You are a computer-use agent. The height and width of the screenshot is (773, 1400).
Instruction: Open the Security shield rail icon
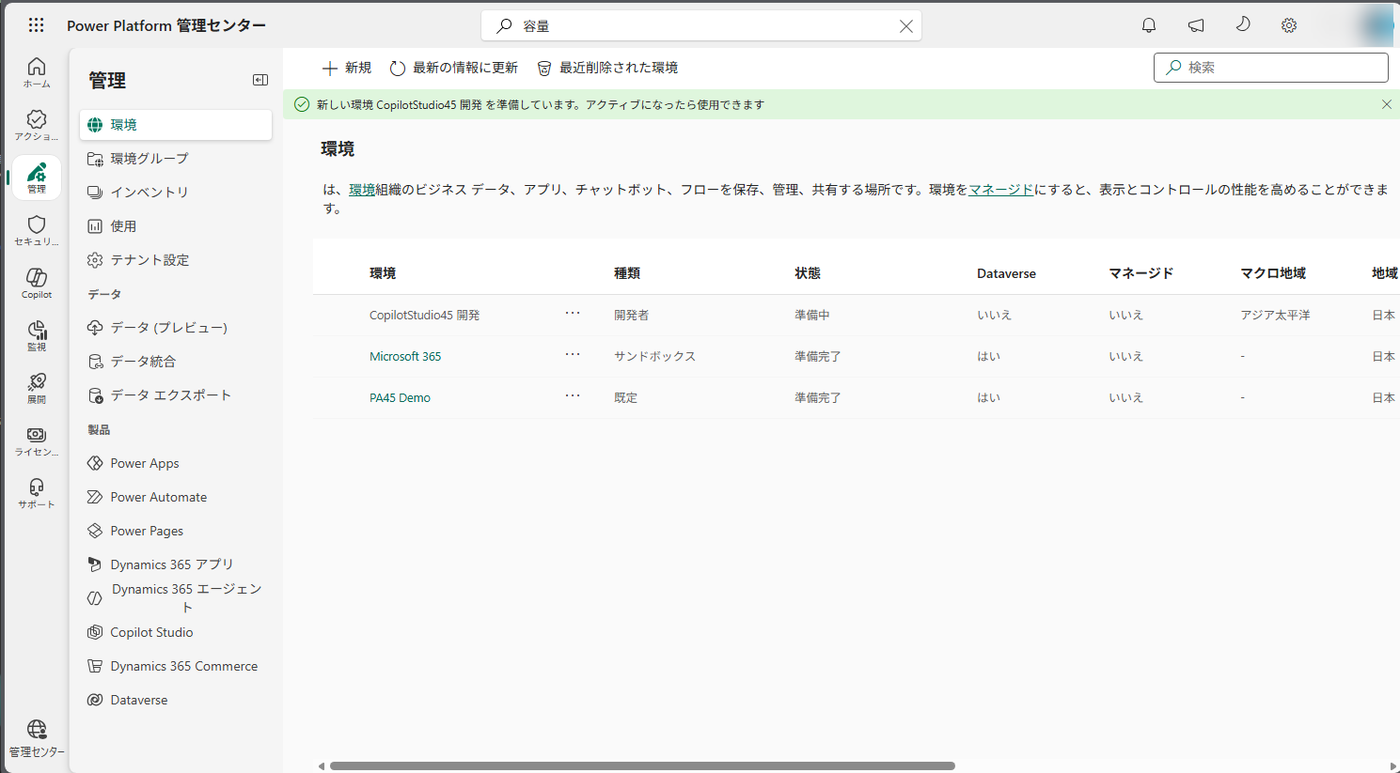36,230
